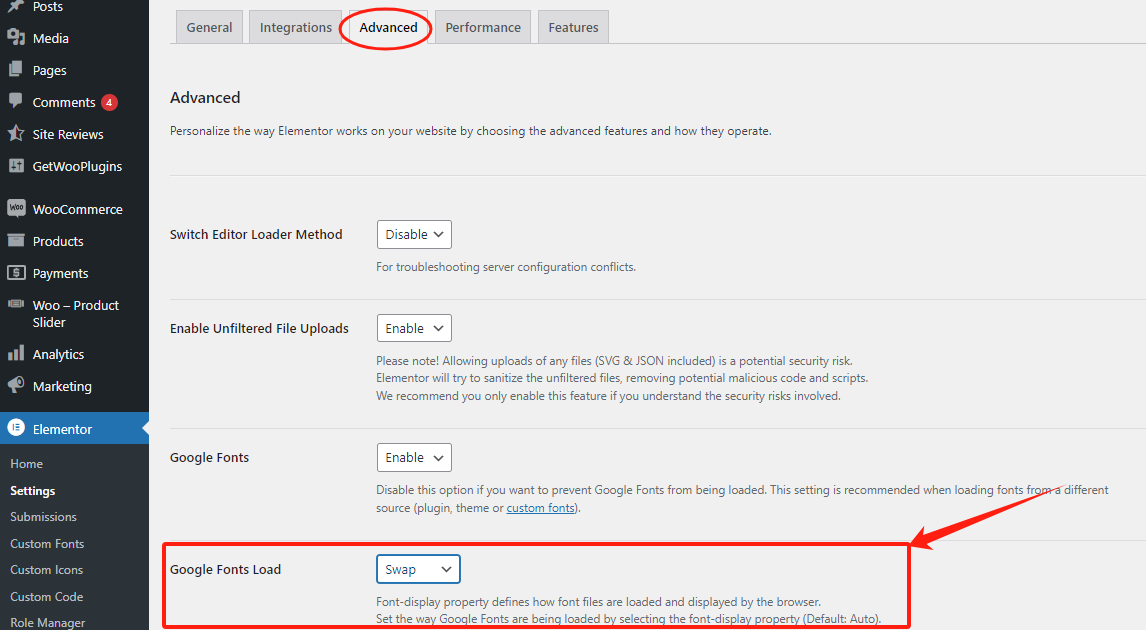1146x630 pixels.
Task: Open Elementor Submissions page
Action: [x=44, y=517]
